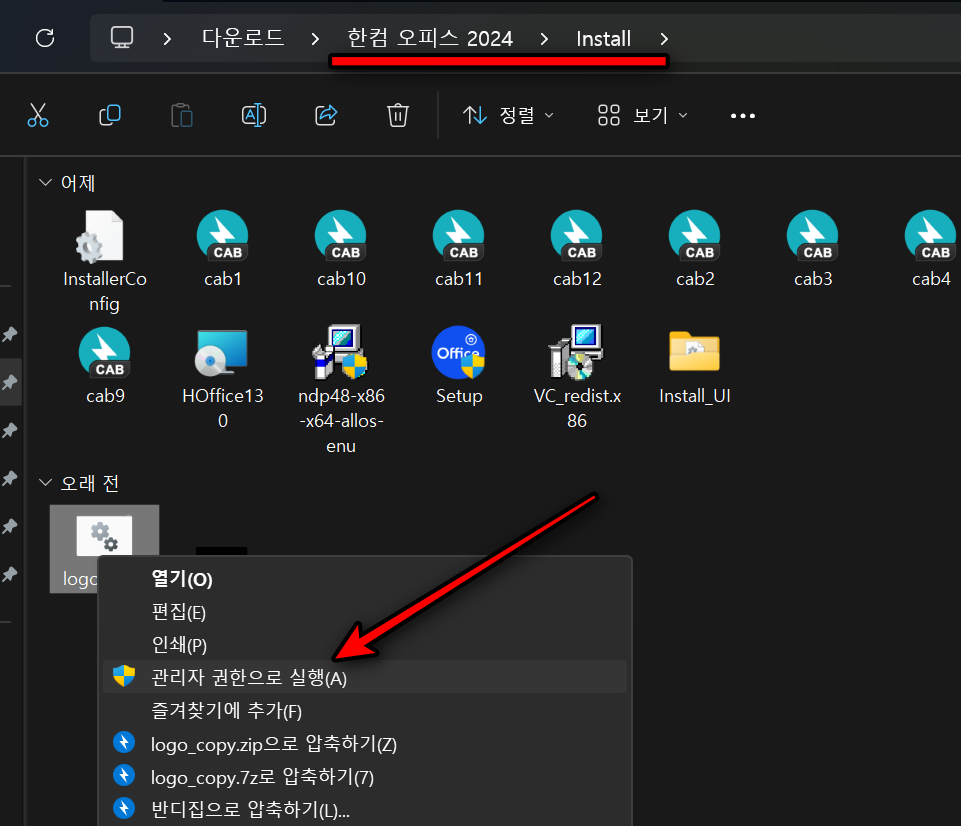The height and width of the screenshot is (826, 961).
Task: Select the cab12 file
Action: tap(577, 249)
